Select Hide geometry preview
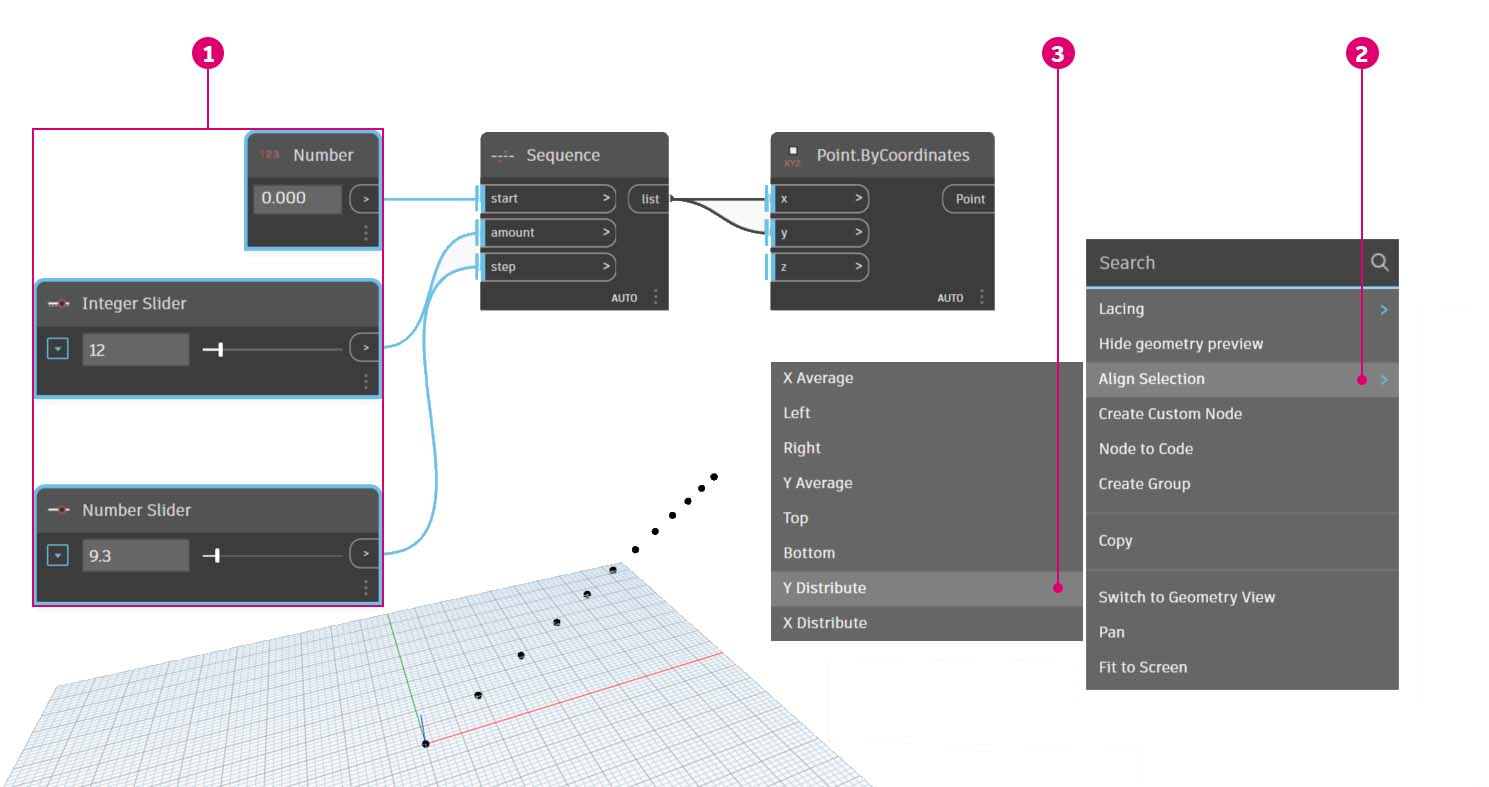Image resolution: width=1489 pixels, height=787 pixels. pyautogui.click(x=1242, y=344)
